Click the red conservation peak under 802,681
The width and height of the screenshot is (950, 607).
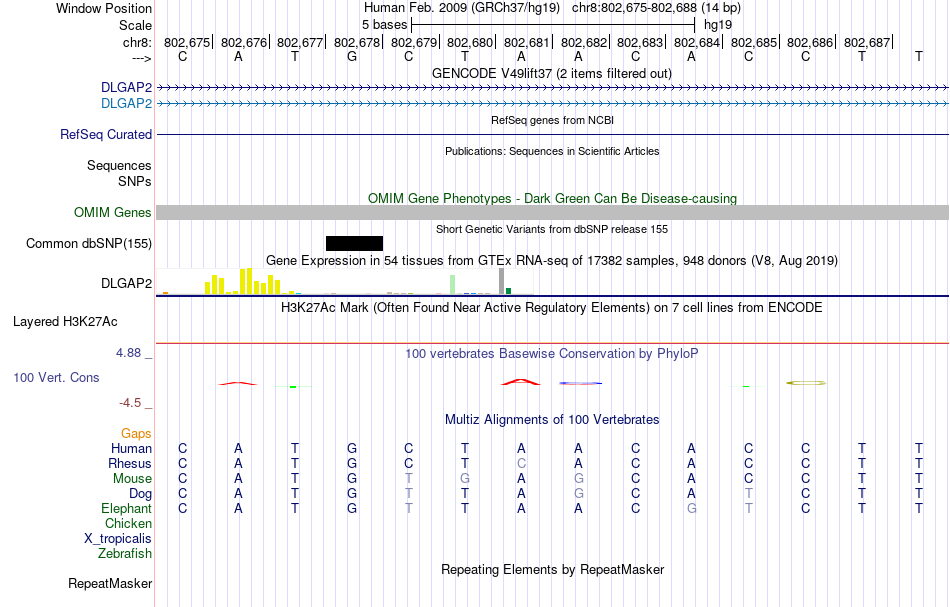pos(521,382)
